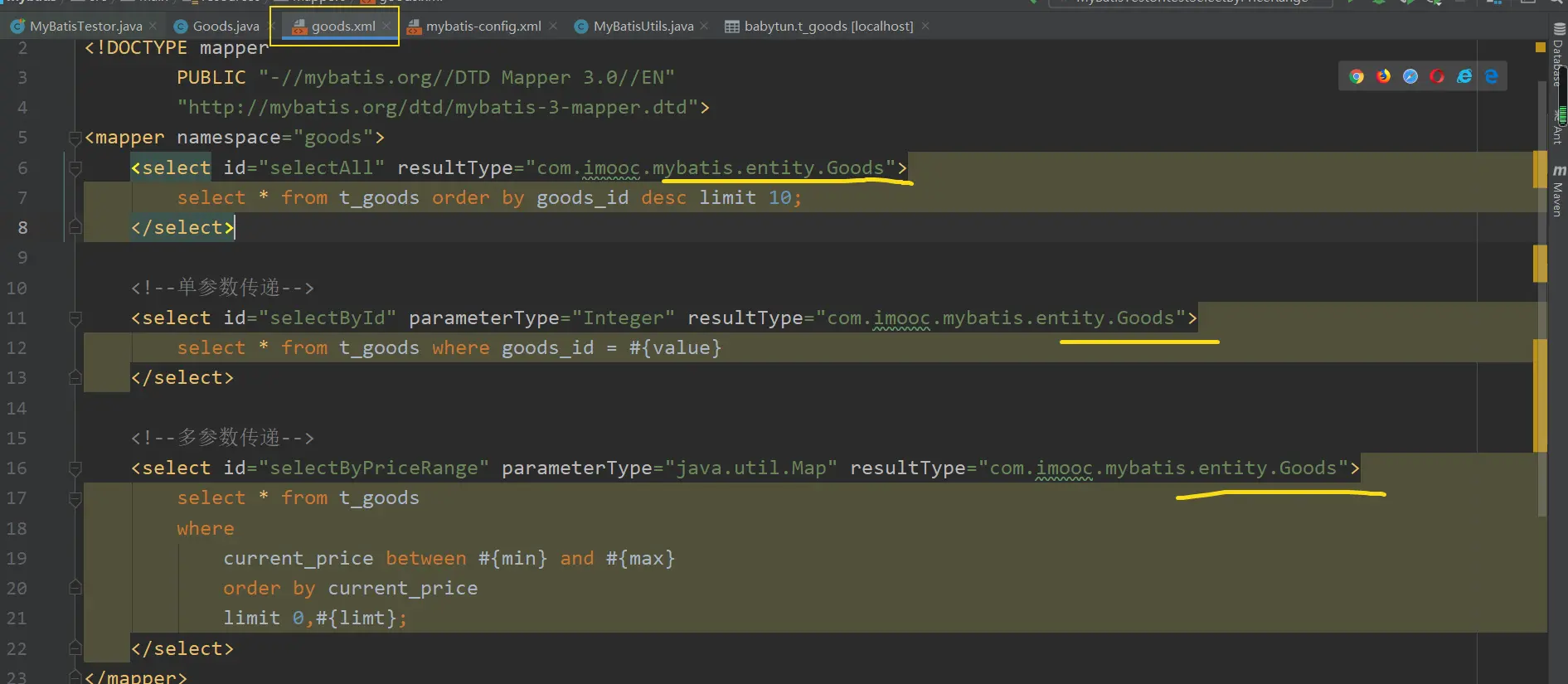Click the yellow inspection warning indicator
This screenshot has width=1568, height=684.
click(x=1540, y=48)
